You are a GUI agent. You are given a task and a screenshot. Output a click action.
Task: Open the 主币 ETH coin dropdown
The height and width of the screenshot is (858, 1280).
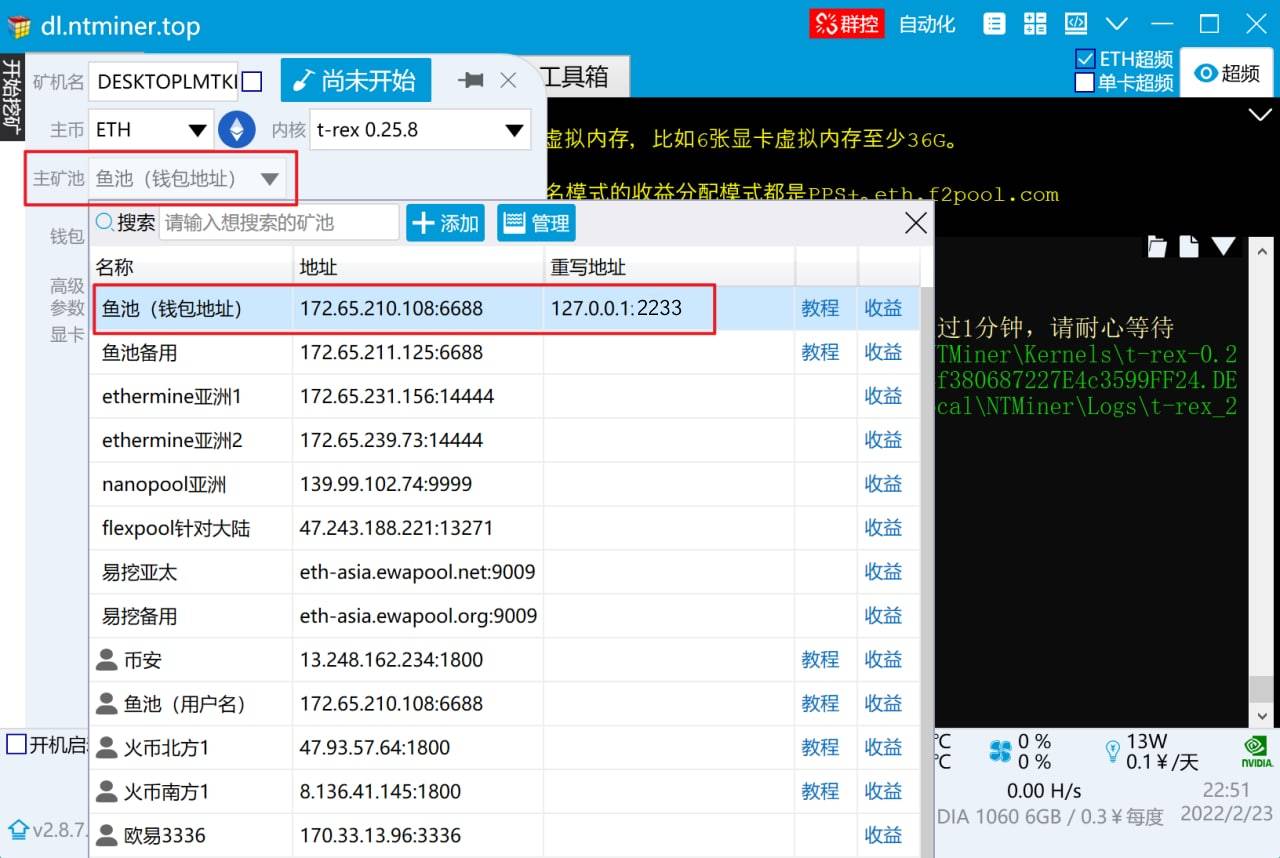tap(151, 130)
